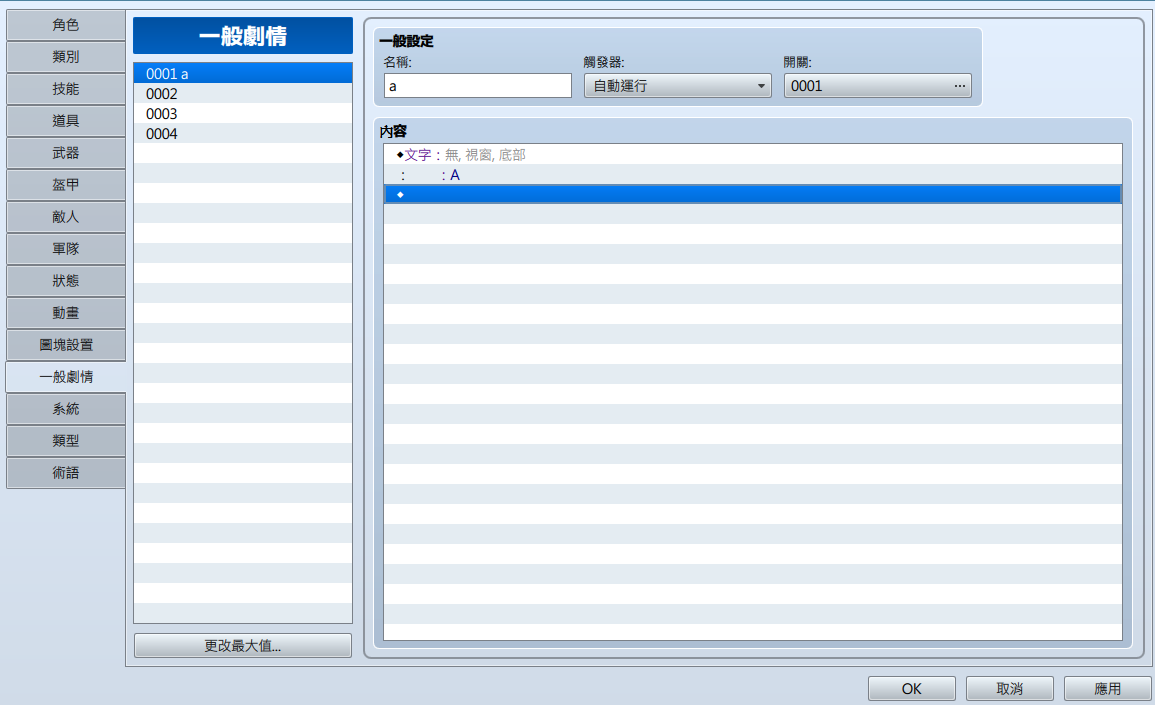Open the 動畫 tab
The height and width of the screenshot is (705, 1155).
pyautogui.click(x=66, y=313)
